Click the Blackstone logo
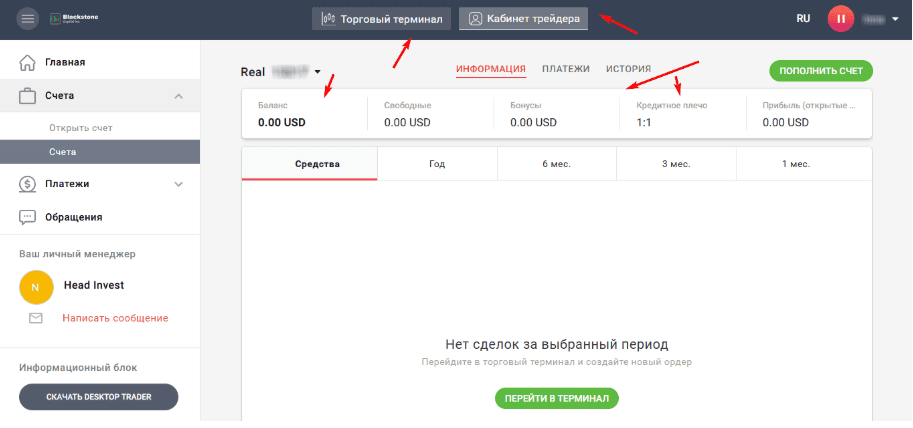 [x=74, y=19]
